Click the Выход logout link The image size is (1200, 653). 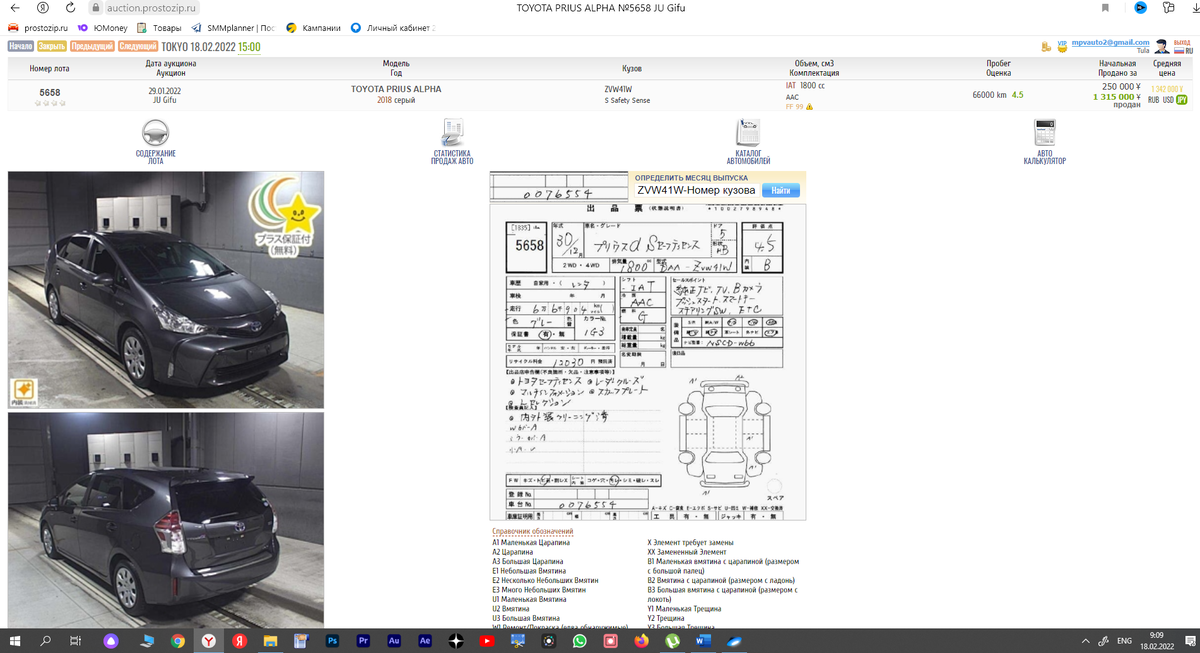[x=1182, y=42]
